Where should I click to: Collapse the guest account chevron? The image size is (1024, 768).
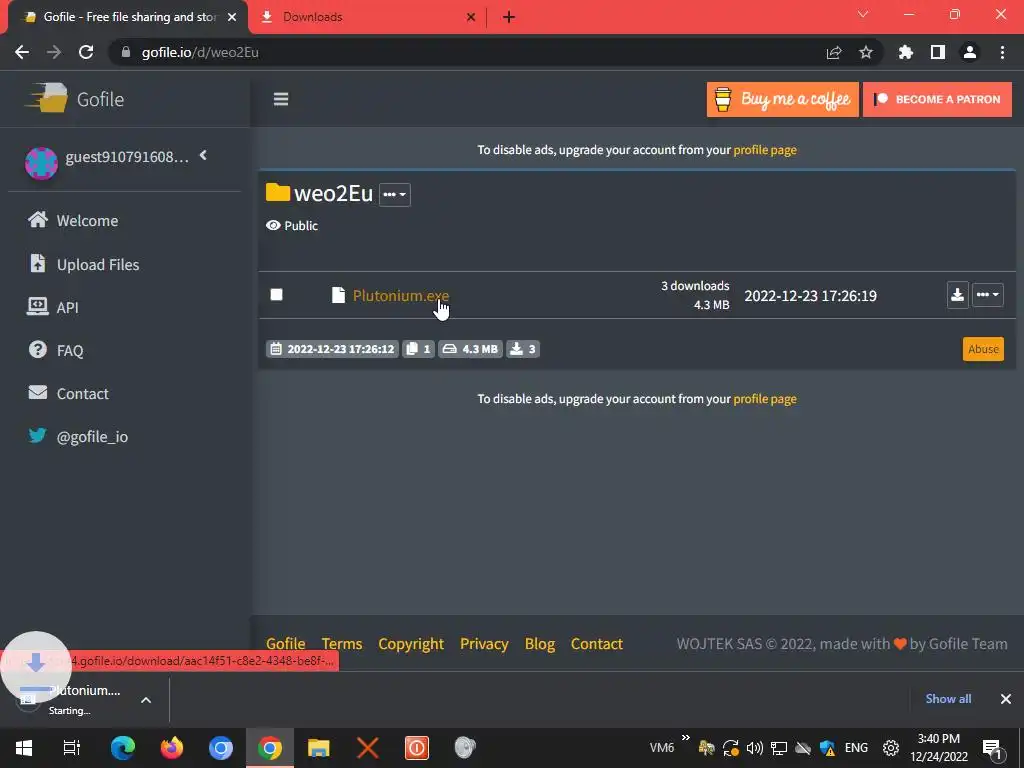(x=203, y=155)
